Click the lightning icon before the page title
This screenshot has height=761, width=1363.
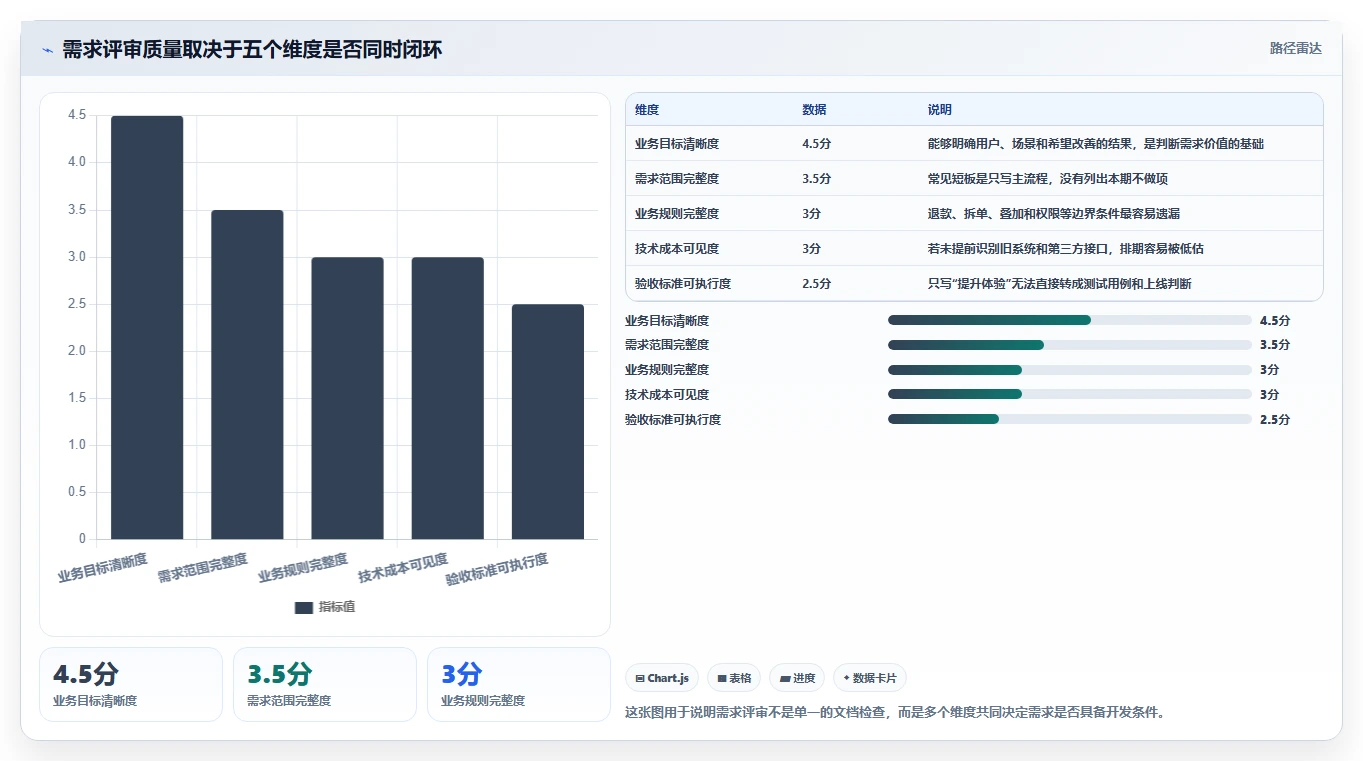pos(48,50)
